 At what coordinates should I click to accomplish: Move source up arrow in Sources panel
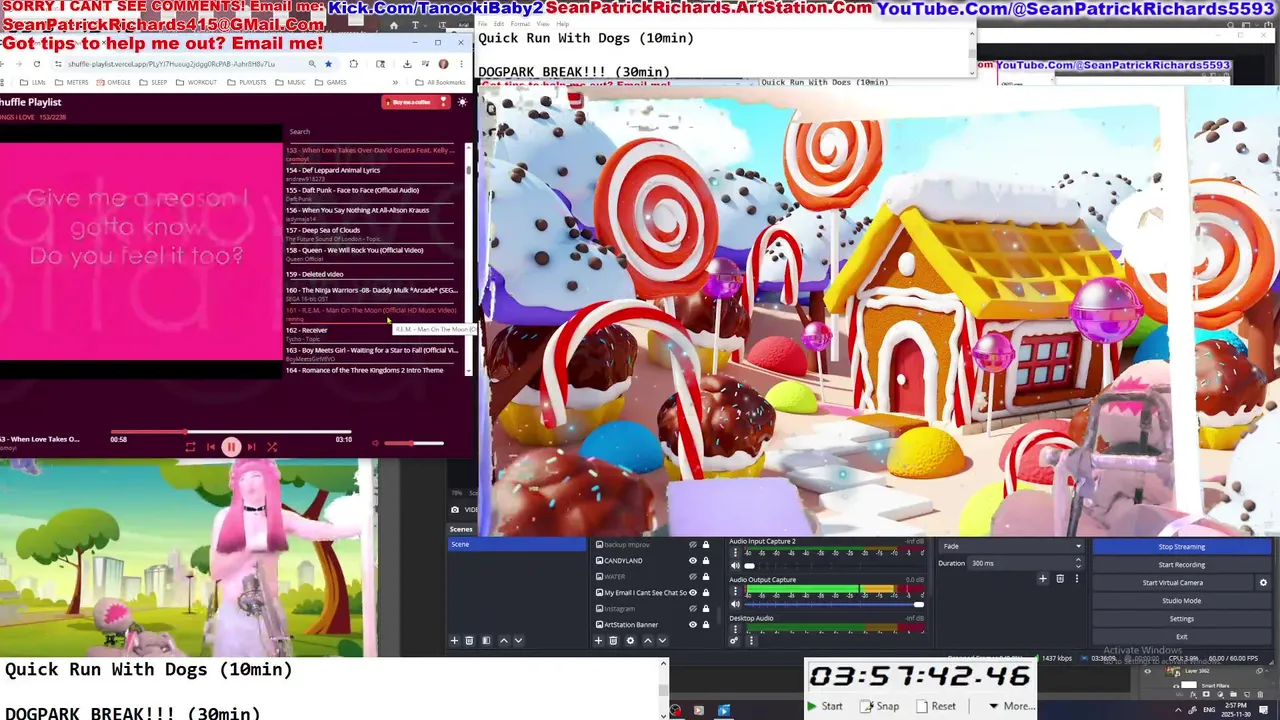(648, 640)
